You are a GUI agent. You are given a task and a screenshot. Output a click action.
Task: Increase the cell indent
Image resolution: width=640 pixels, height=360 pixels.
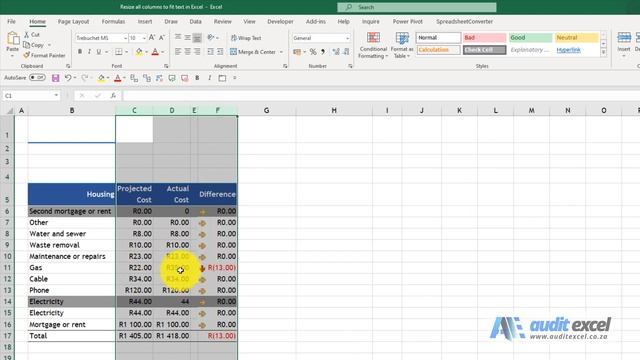click(220, 52)
